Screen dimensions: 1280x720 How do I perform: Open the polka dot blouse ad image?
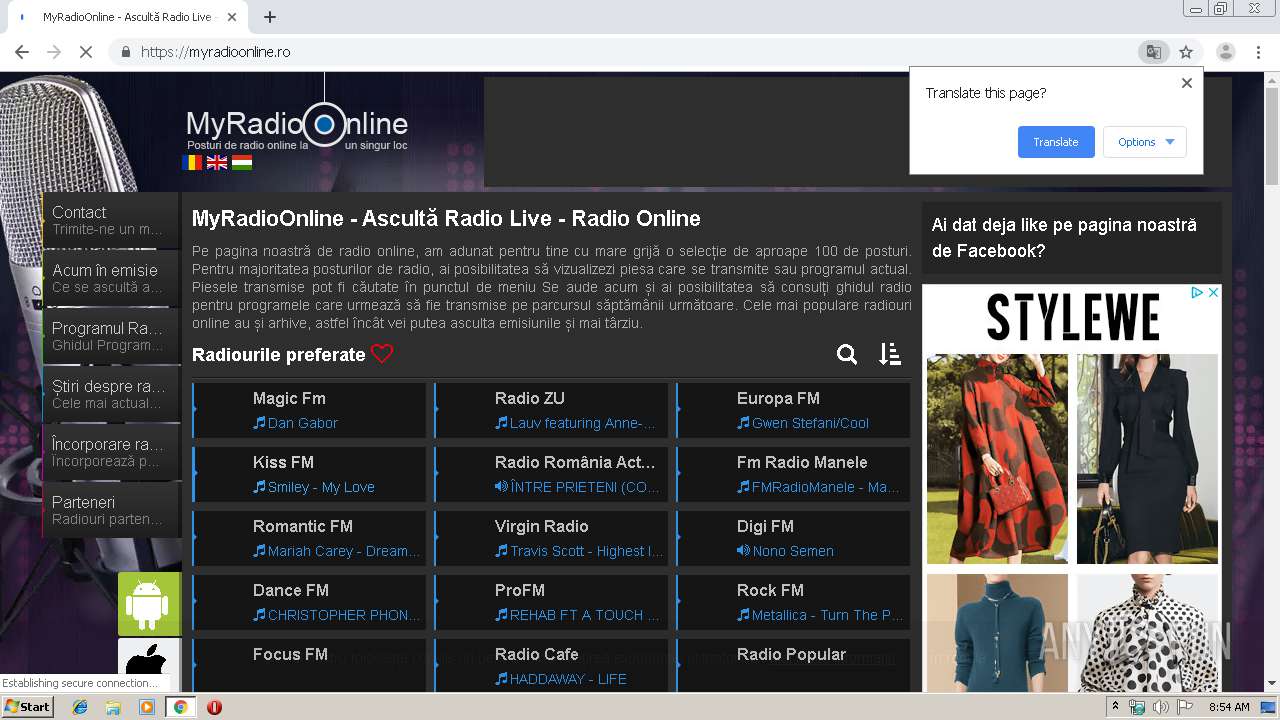[1147, 633]
